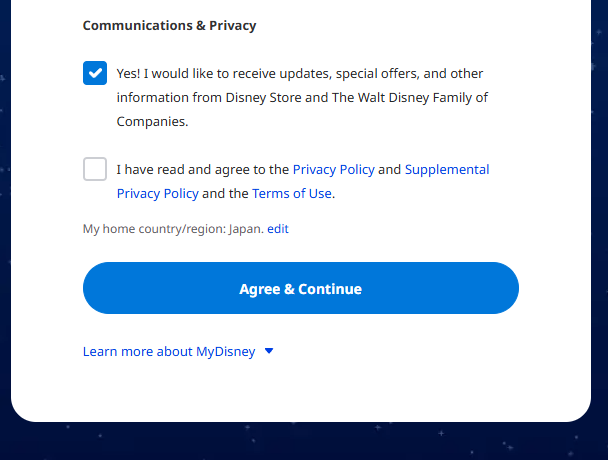Click 'and the' text before Terms of Use
The image size is (608, 460).
[225, 194]
